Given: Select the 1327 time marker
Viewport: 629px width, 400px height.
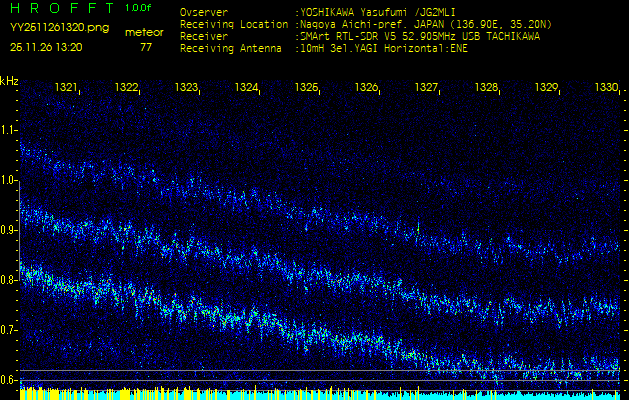Looking at the screenshot, I should (427, 88).
